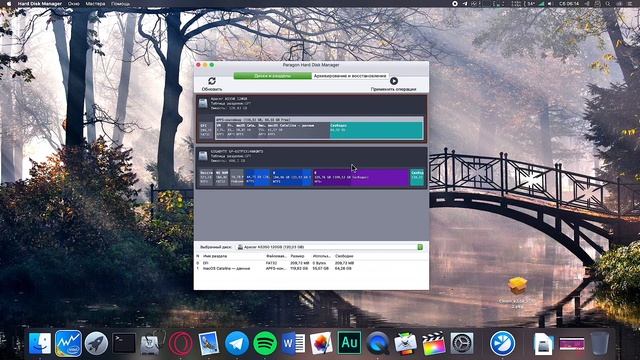Screen dimensions: 640x360
Task: Click the Имя раздела column header
Action: pos(215,256)
